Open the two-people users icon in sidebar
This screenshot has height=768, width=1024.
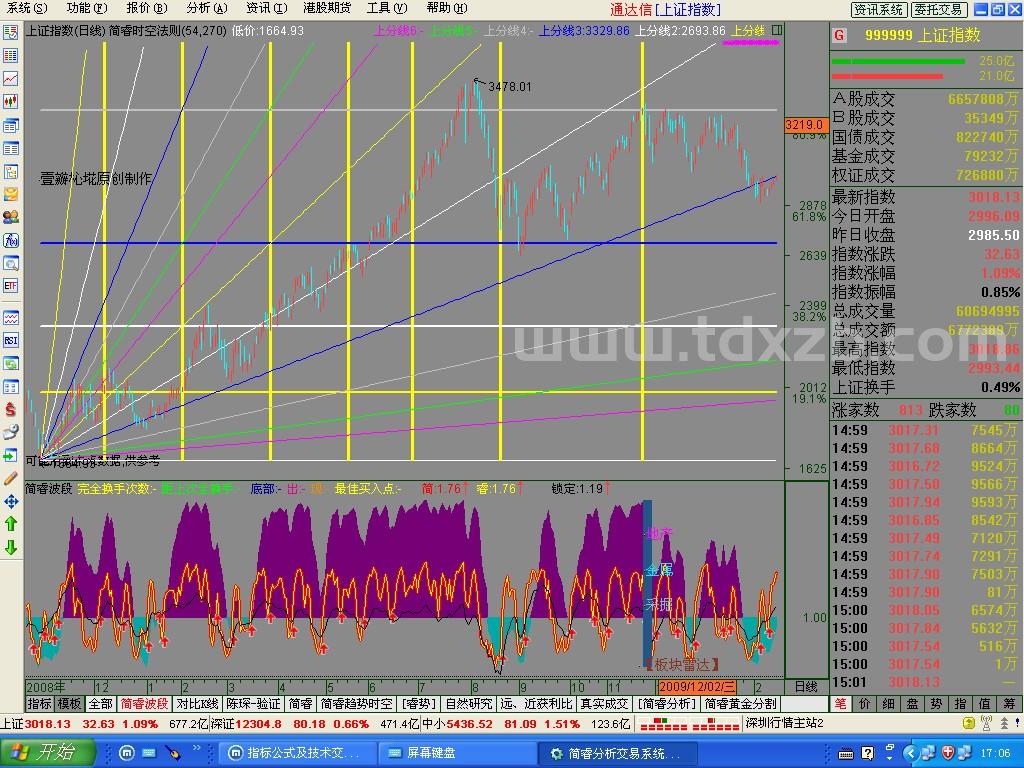click(10, 217)
